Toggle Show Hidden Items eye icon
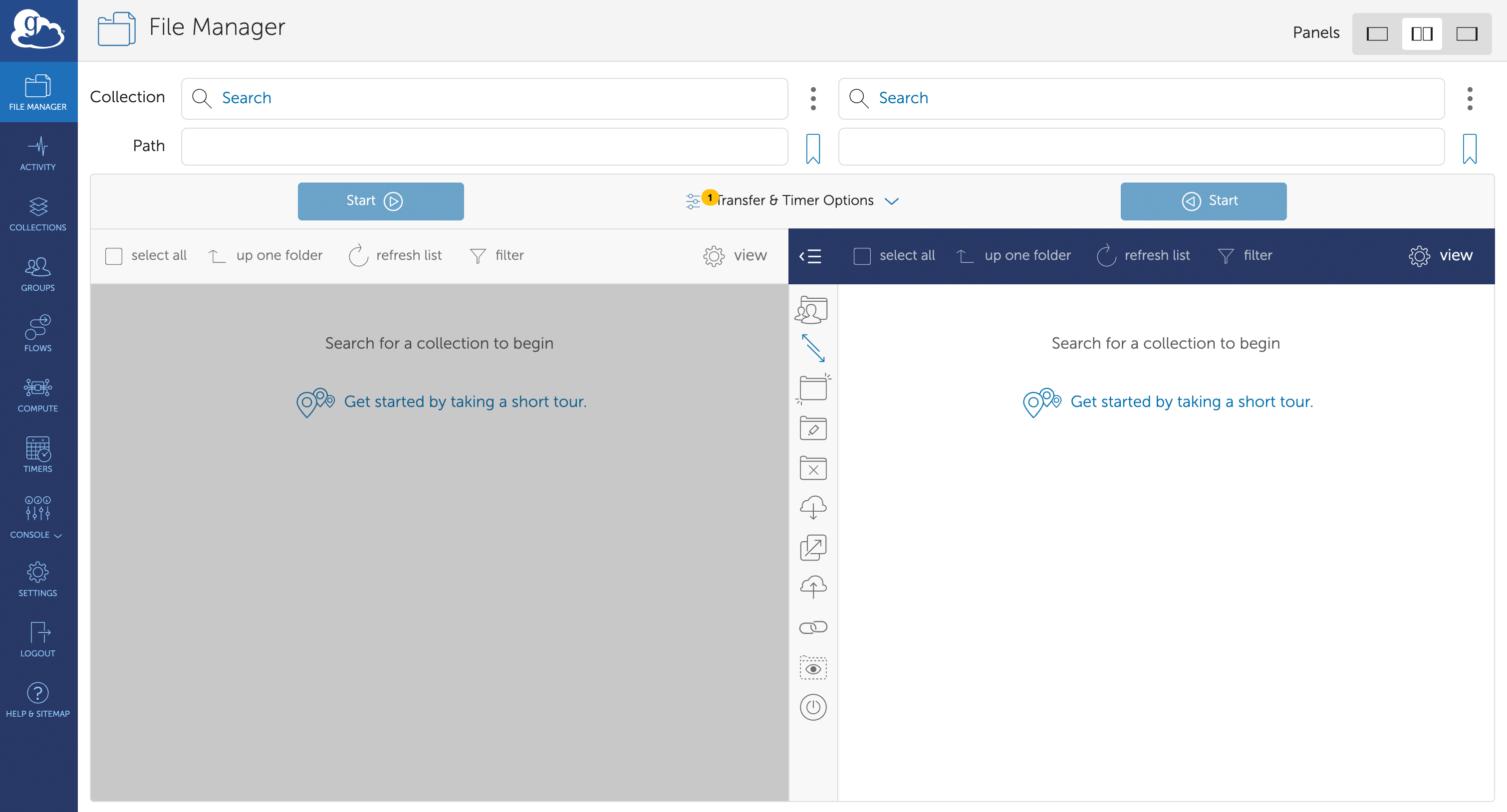1507x812 pixels. click(x=813, y=667)
